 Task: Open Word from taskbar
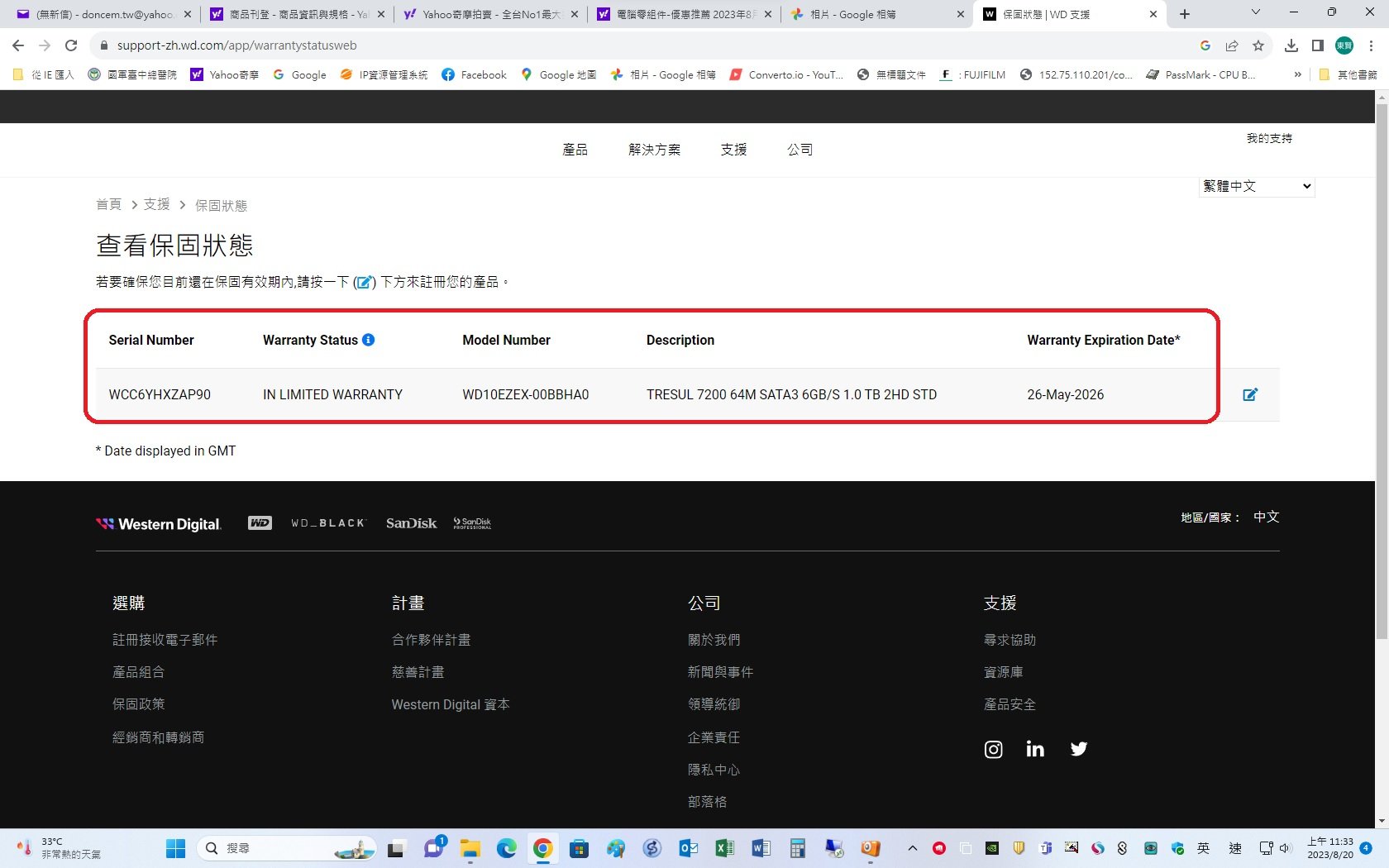pyautogui.click(x=761, y=848)
